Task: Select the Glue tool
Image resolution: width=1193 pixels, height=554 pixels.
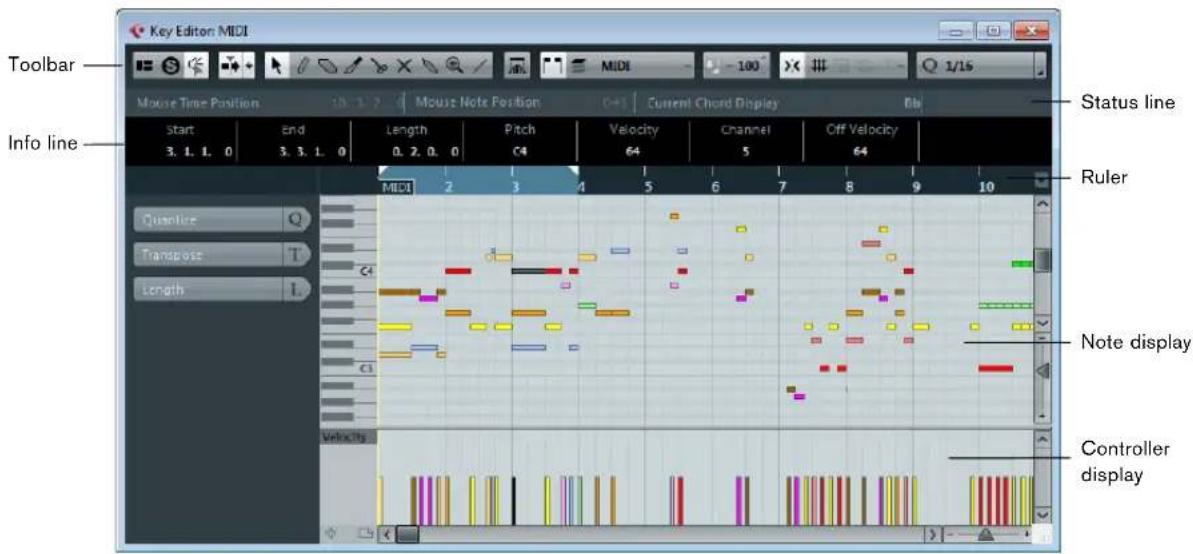Action: 430,66
